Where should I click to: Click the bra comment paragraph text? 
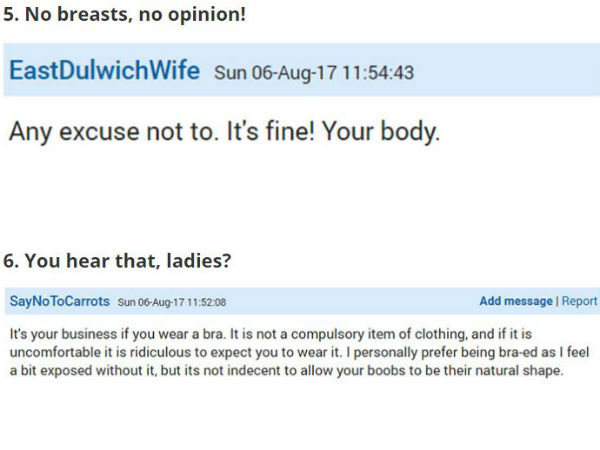[299, 352]
